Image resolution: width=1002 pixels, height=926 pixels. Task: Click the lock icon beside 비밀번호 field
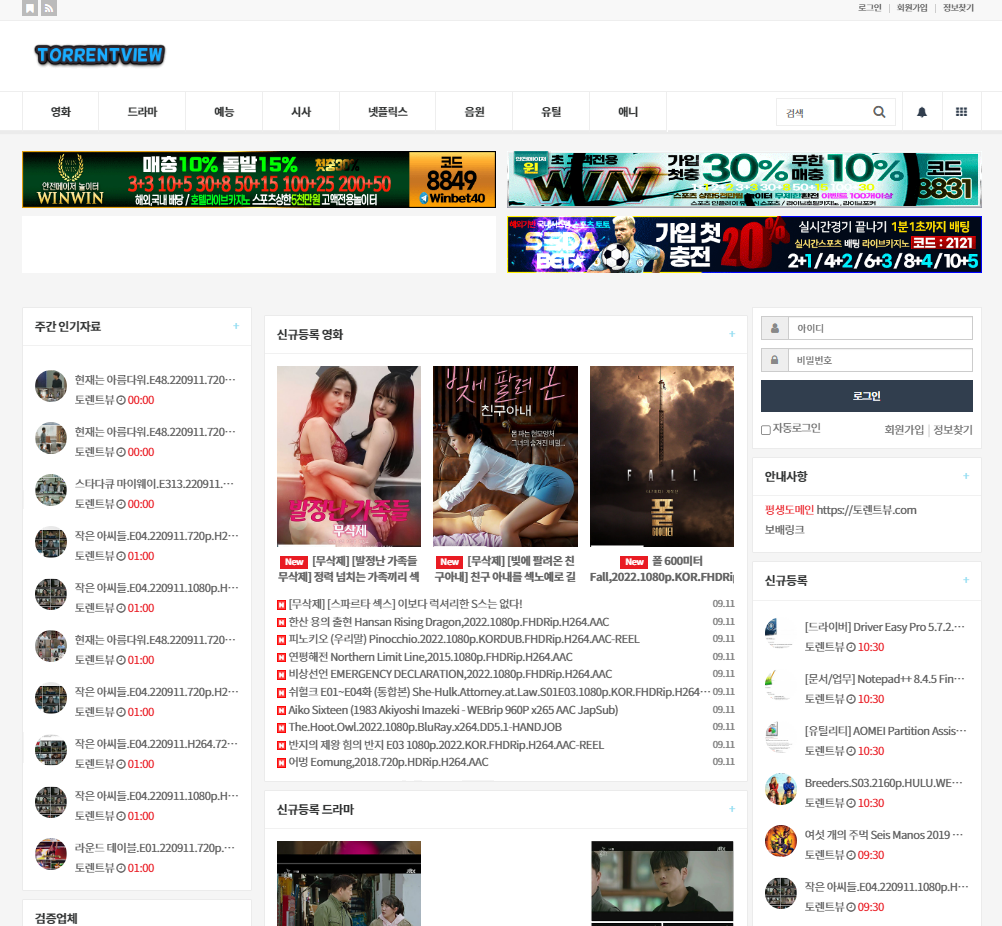774,360
